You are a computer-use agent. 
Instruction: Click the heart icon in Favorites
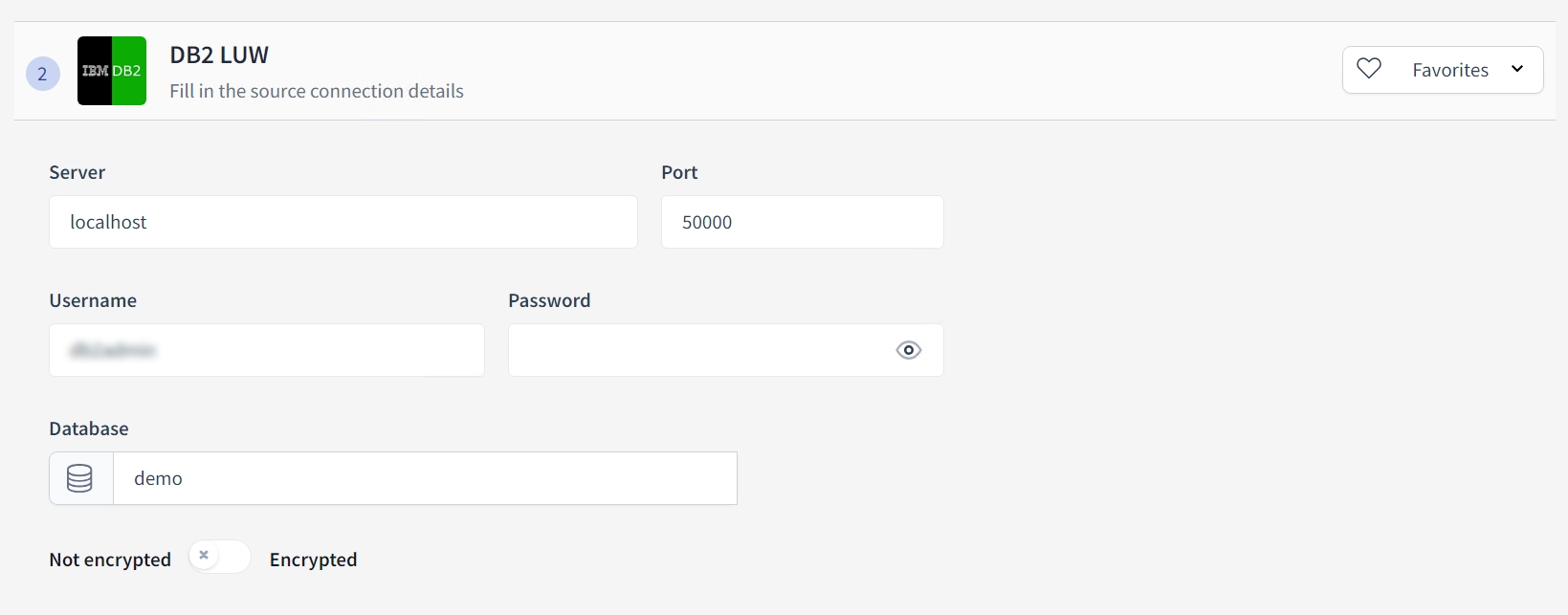[x=1369, y=69]
